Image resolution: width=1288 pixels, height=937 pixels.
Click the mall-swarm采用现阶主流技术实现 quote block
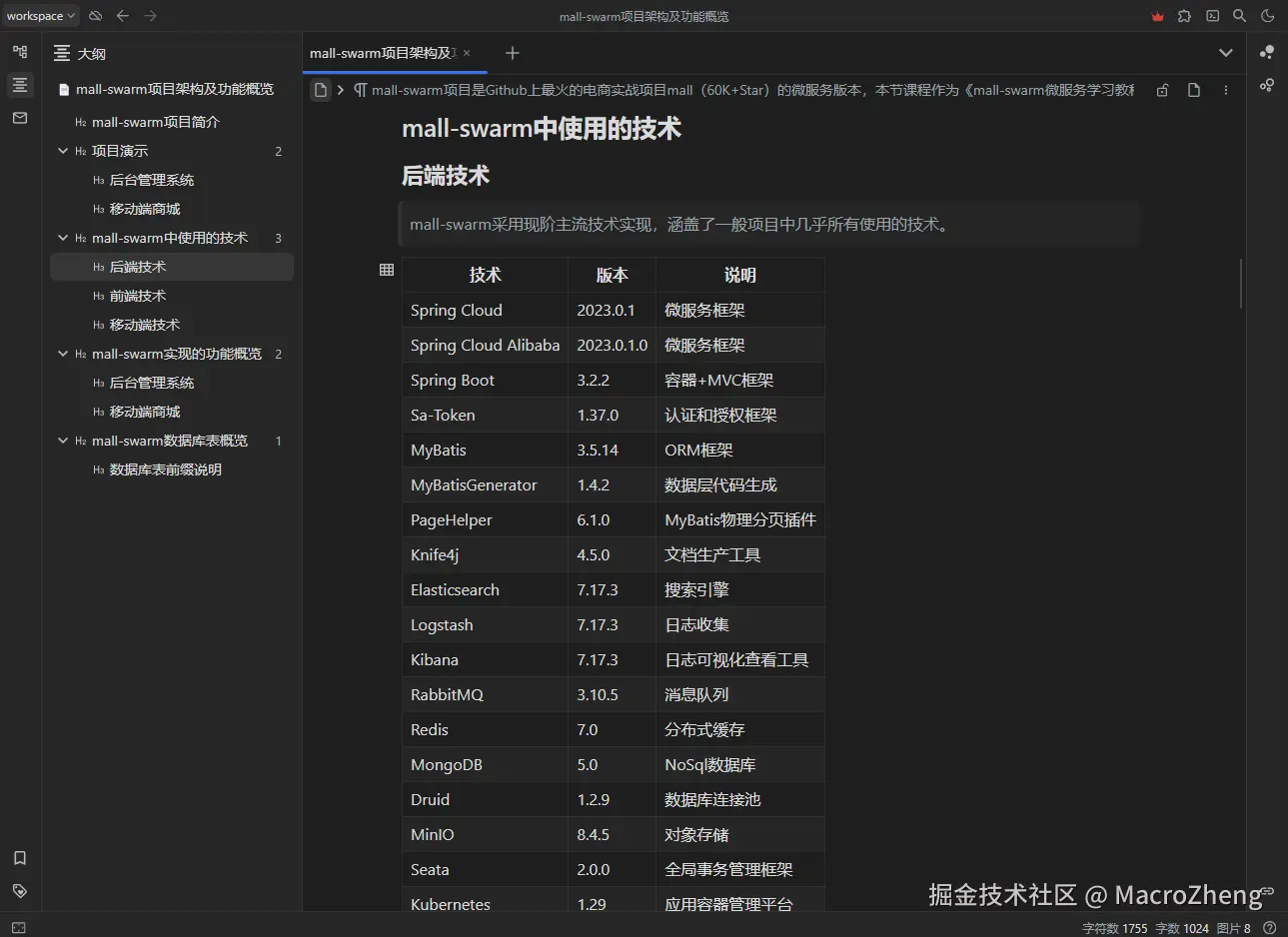(x=768, y=225)
